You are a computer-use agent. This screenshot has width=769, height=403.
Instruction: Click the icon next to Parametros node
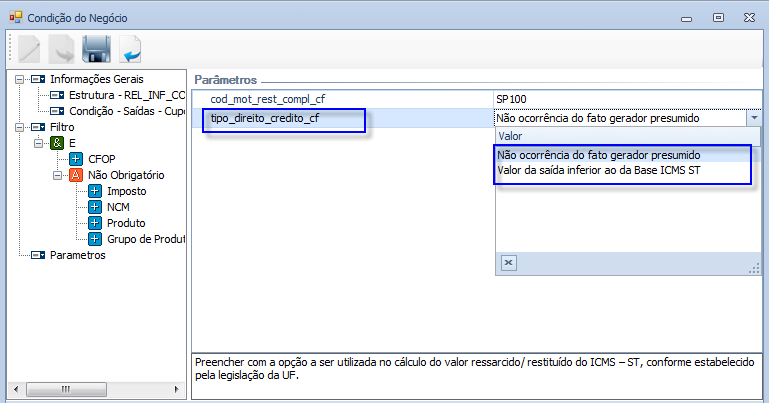point(38,255)
